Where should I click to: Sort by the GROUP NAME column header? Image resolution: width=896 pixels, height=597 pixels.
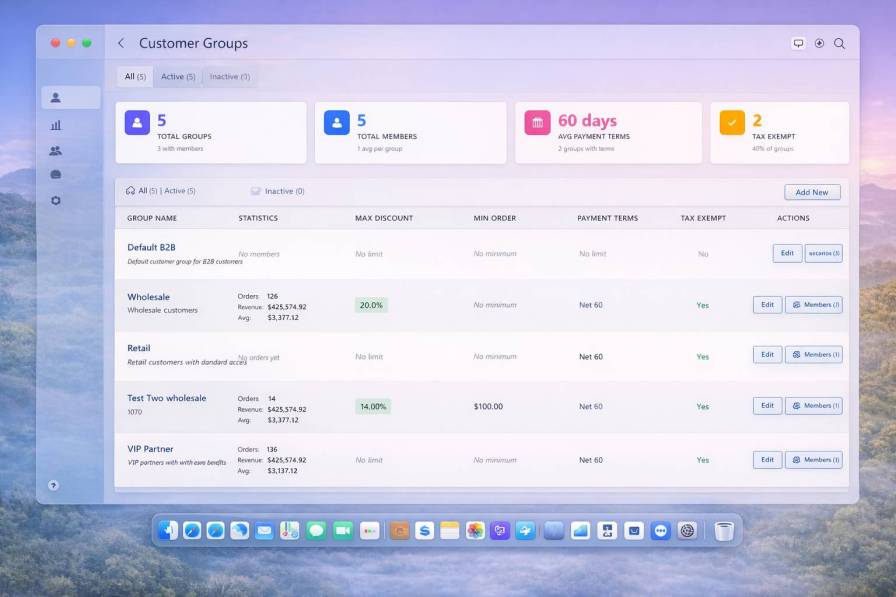tap(152, 218)
